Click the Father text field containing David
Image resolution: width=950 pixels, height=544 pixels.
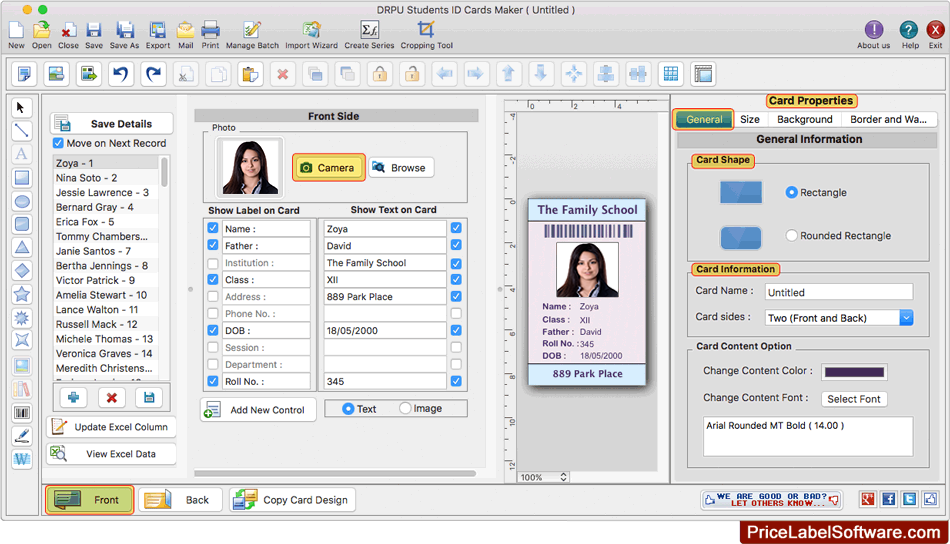point(385,246)
